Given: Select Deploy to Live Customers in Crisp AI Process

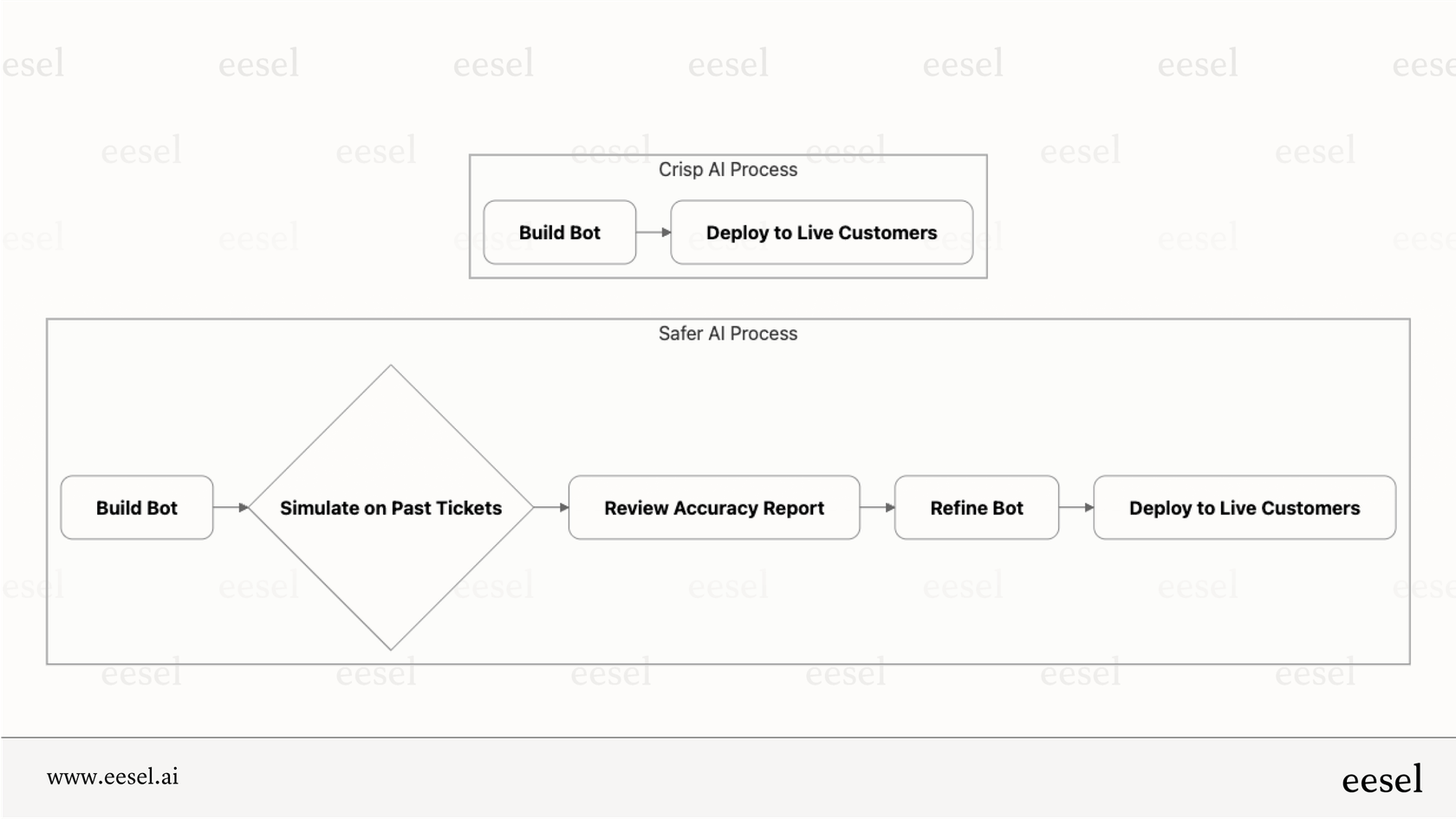Looking at the screenshot, I should 821,232.
